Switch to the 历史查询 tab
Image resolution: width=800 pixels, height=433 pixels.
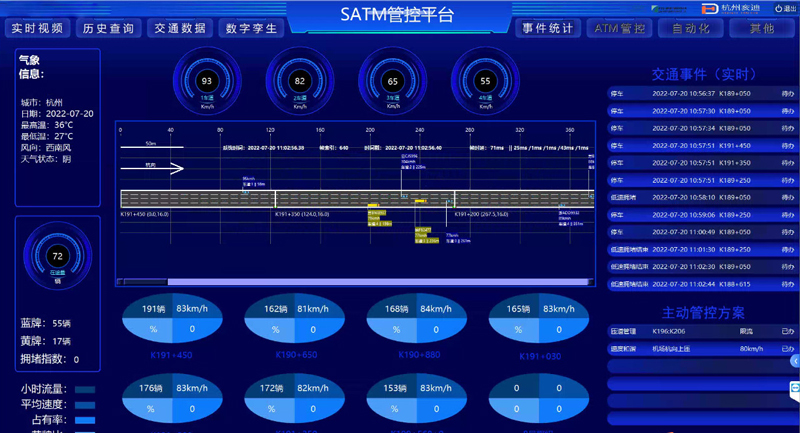click(109, 29)
